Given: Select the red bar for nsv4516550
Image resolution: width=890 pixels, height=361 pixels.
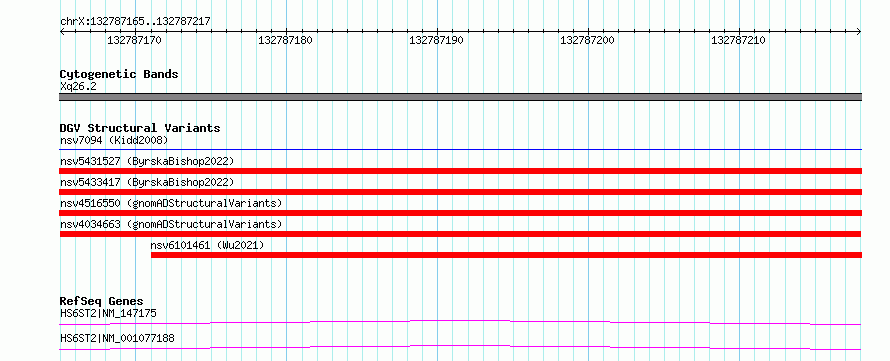Looking at the screenshot, I should click(460, 213).
